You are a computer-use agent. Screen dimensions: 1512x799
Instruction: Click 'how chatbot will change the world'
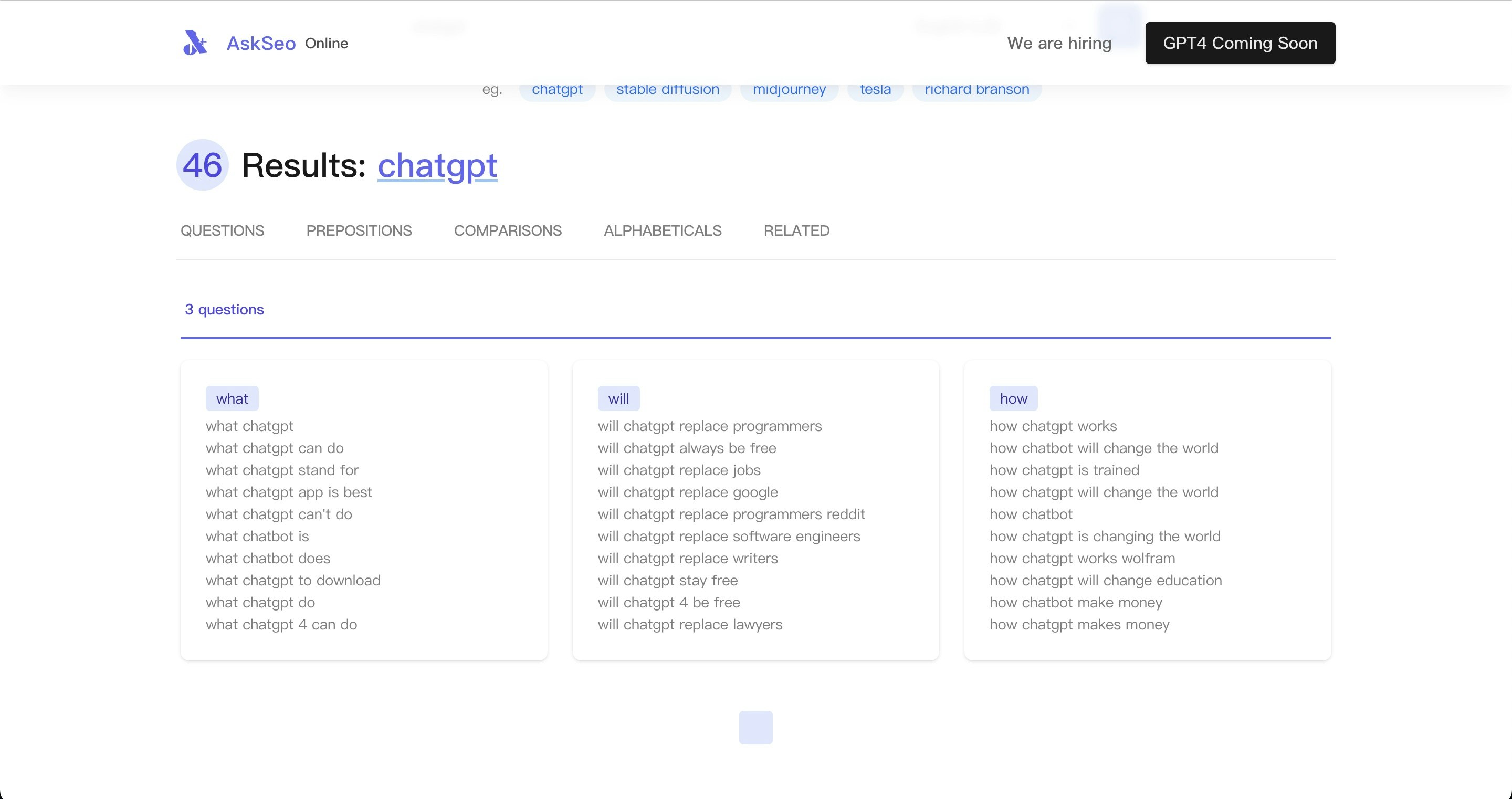tap(1104, 448)
